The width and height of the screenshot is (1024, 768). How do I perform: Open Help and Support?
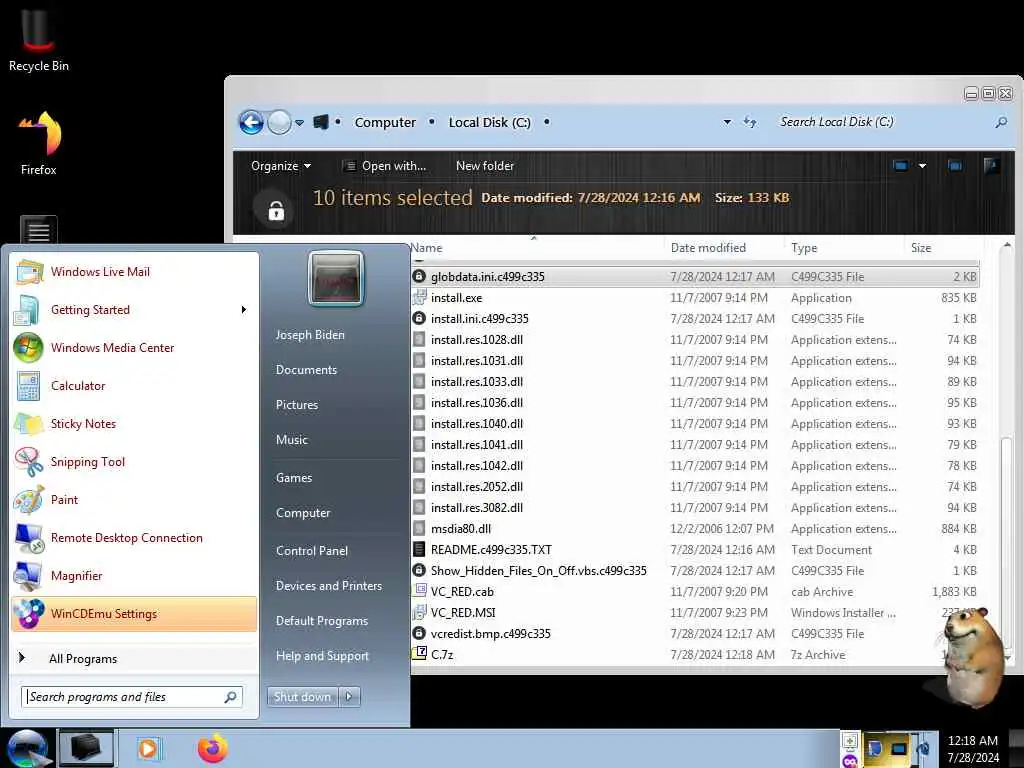tap(322, 656)
